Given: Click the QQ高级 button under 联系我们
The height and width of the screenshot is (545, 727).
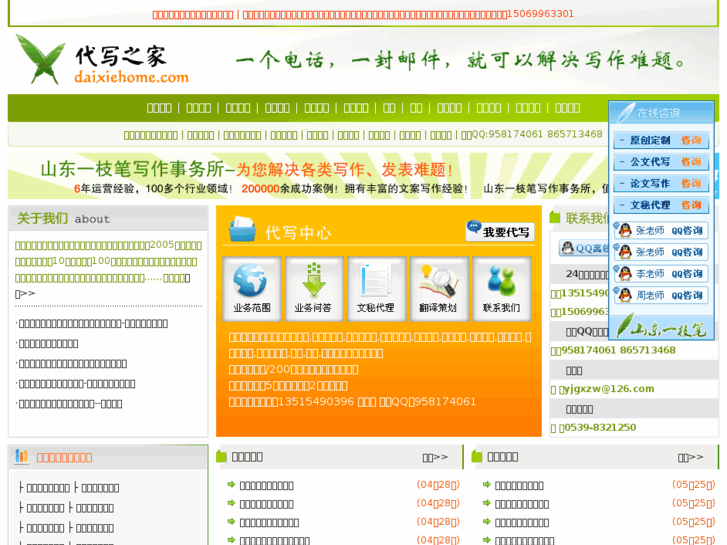Looking at the screenshot, I should point(584,248).
